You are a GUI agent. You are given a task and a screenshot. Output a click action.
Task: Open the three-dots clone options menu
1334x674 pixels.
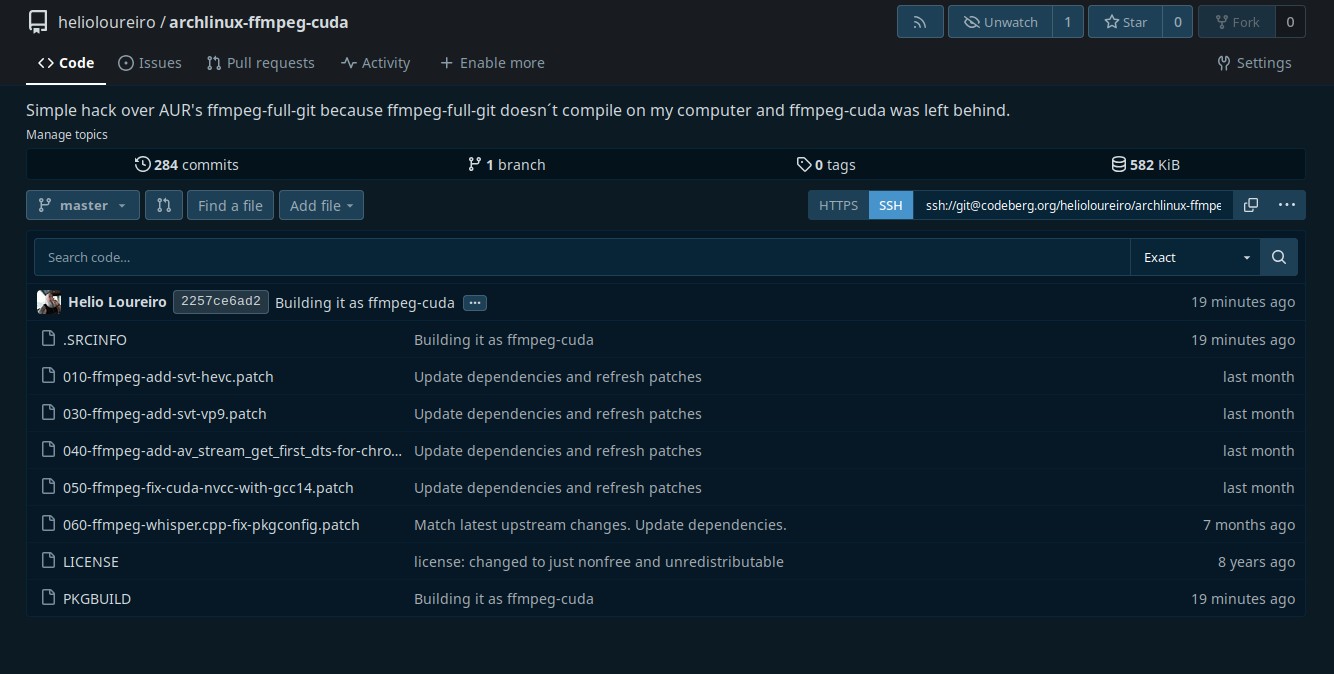pos(1286,205)
